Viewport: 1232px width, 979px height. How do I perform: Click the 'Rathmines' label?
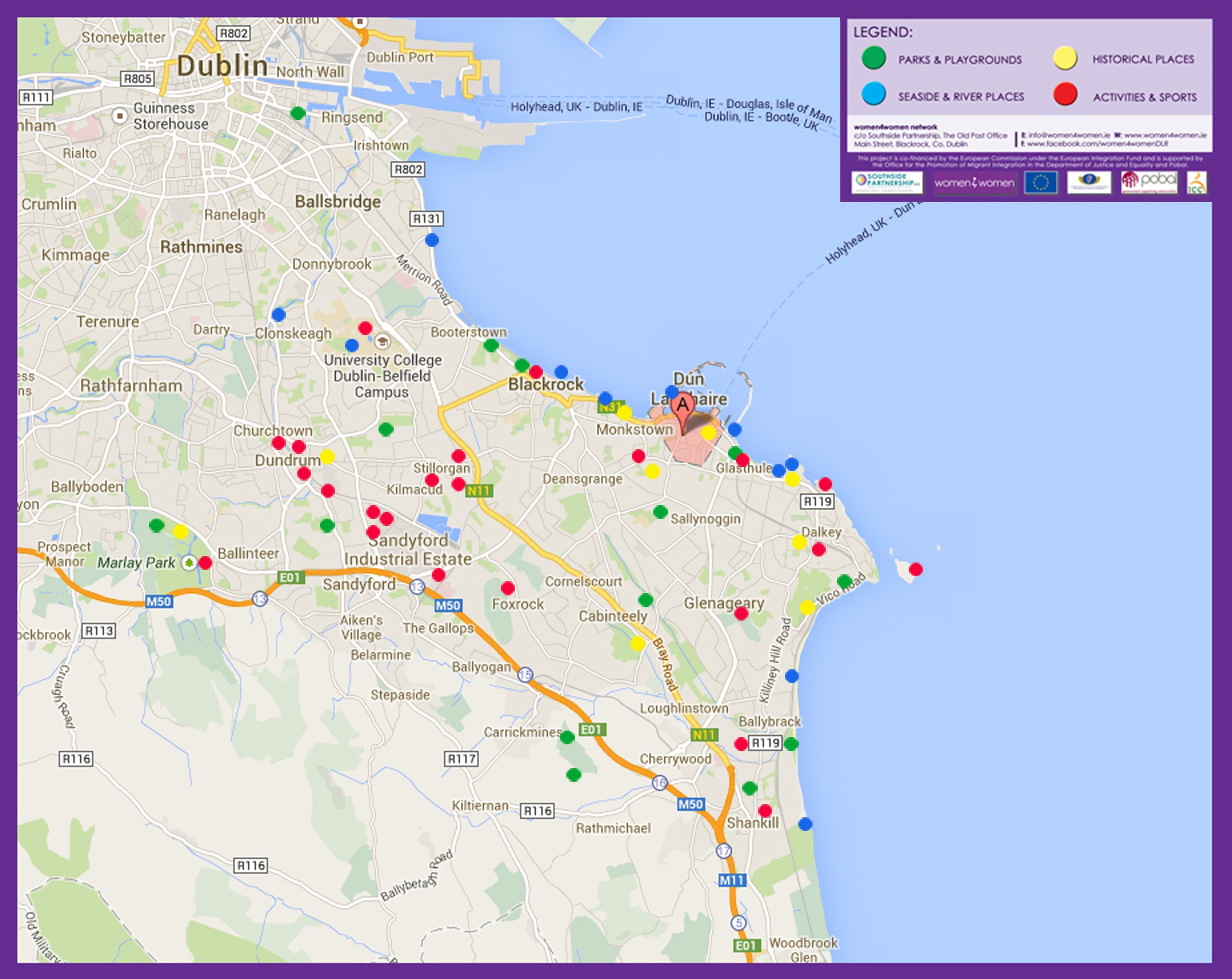click(x=201, y=247)
